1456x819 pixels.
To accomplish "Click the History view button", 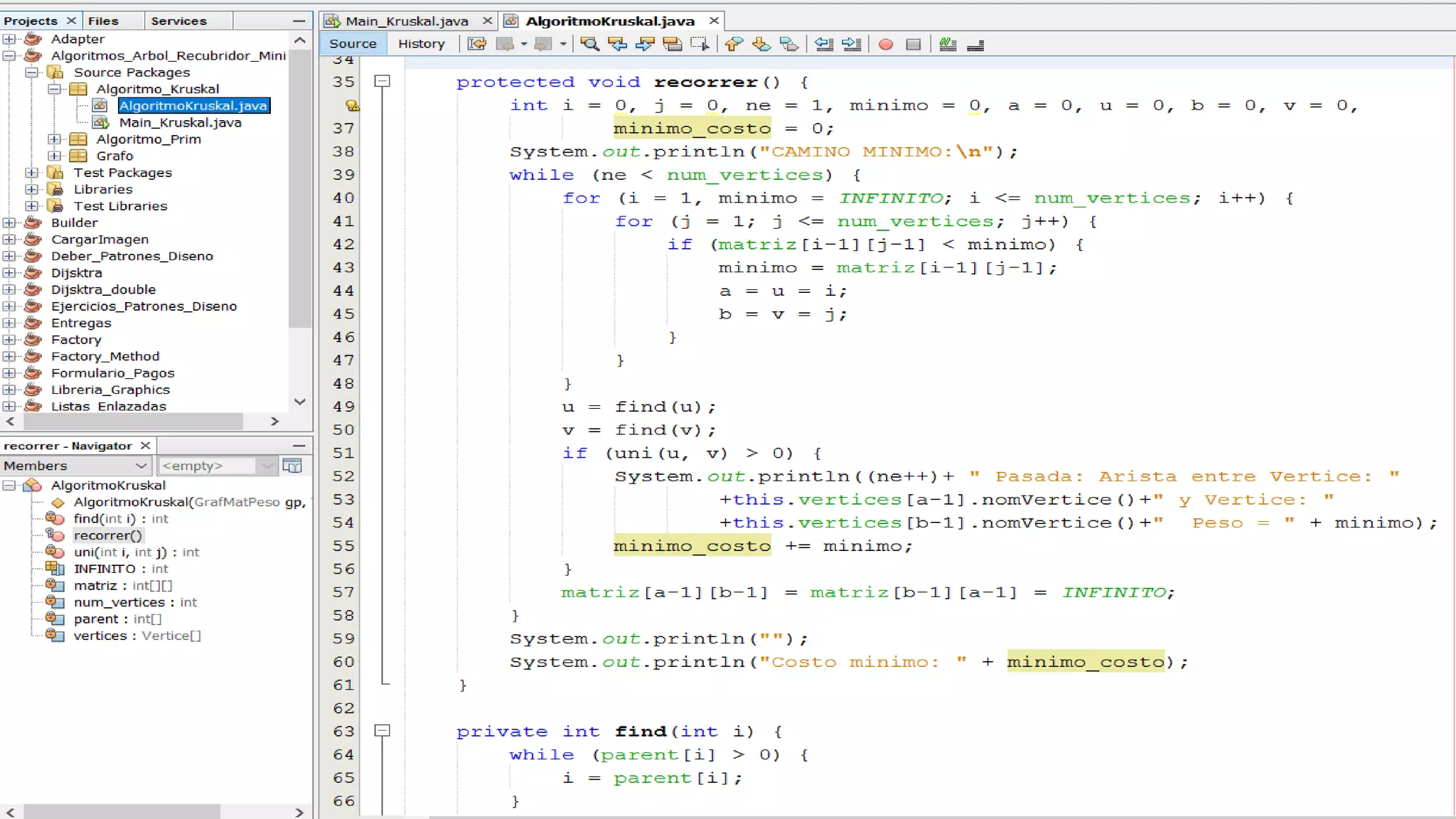I will (x=421, y=43).
